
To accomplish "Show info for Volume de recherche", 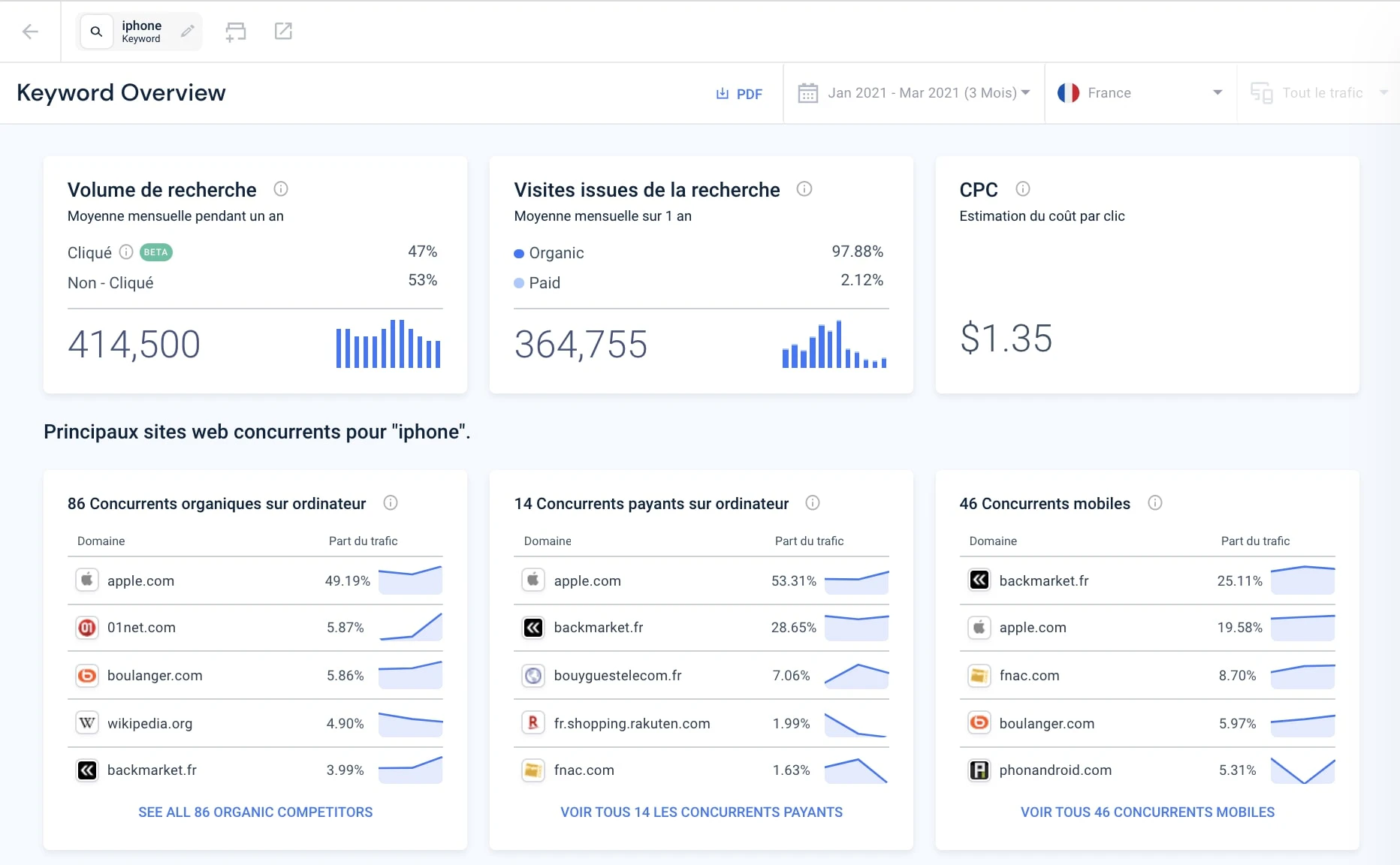I will [x=281, y=189].
